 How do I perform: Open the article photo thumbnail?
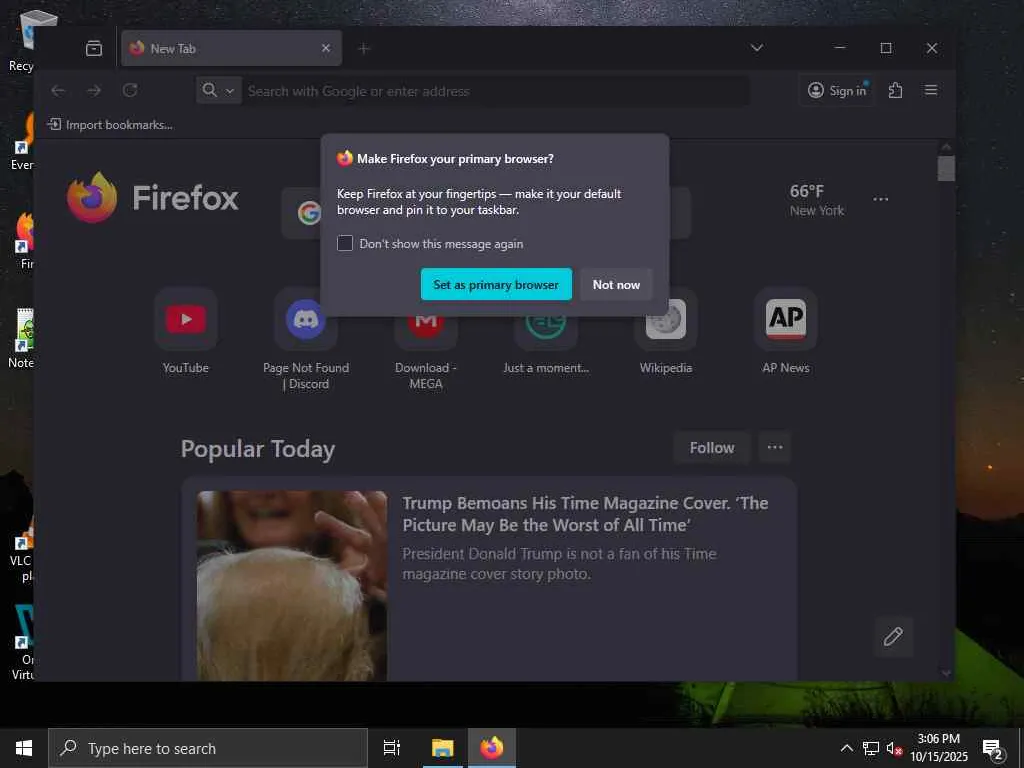click(x=292, y=586)
